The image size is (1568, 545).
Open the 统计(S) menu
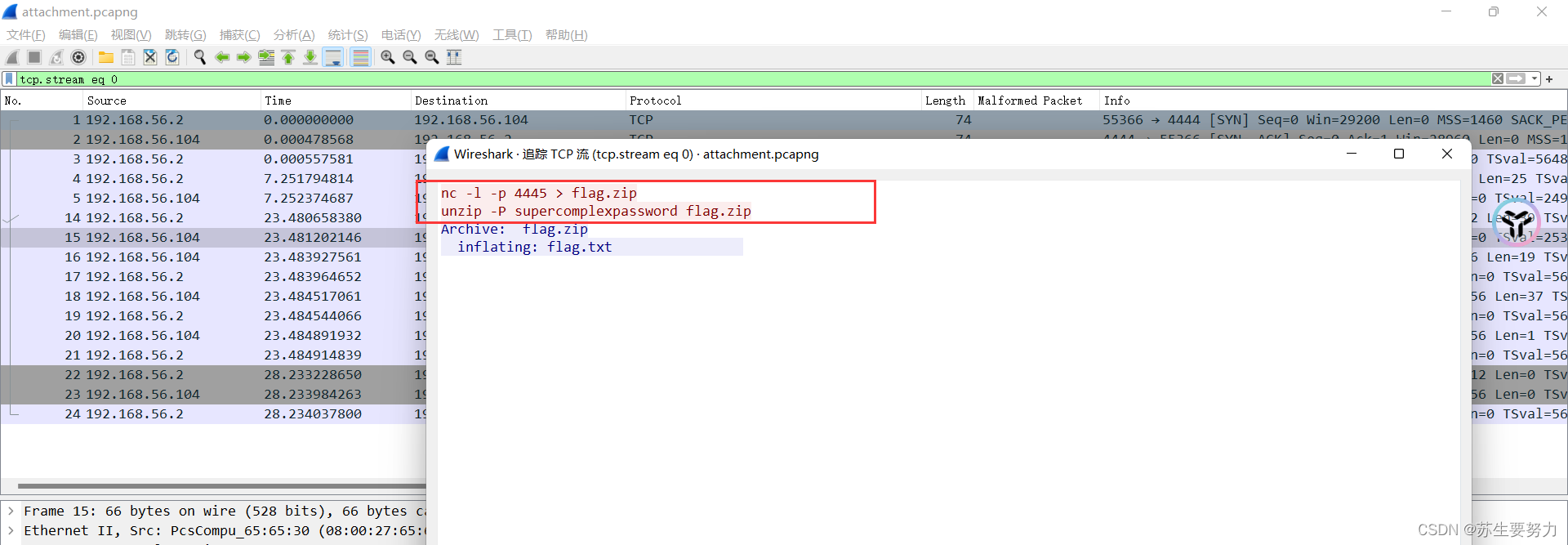[348, 35]
